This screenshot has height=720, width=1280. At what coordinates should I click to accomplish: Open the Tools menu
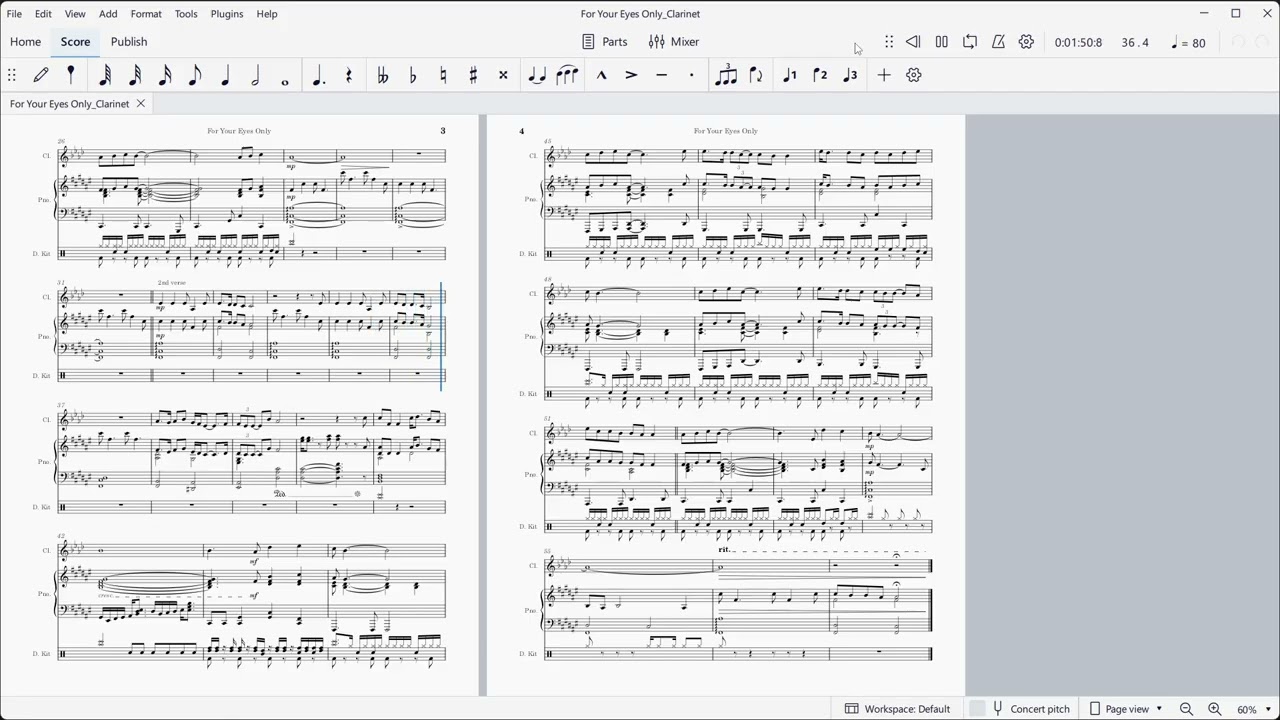(186, 14)
